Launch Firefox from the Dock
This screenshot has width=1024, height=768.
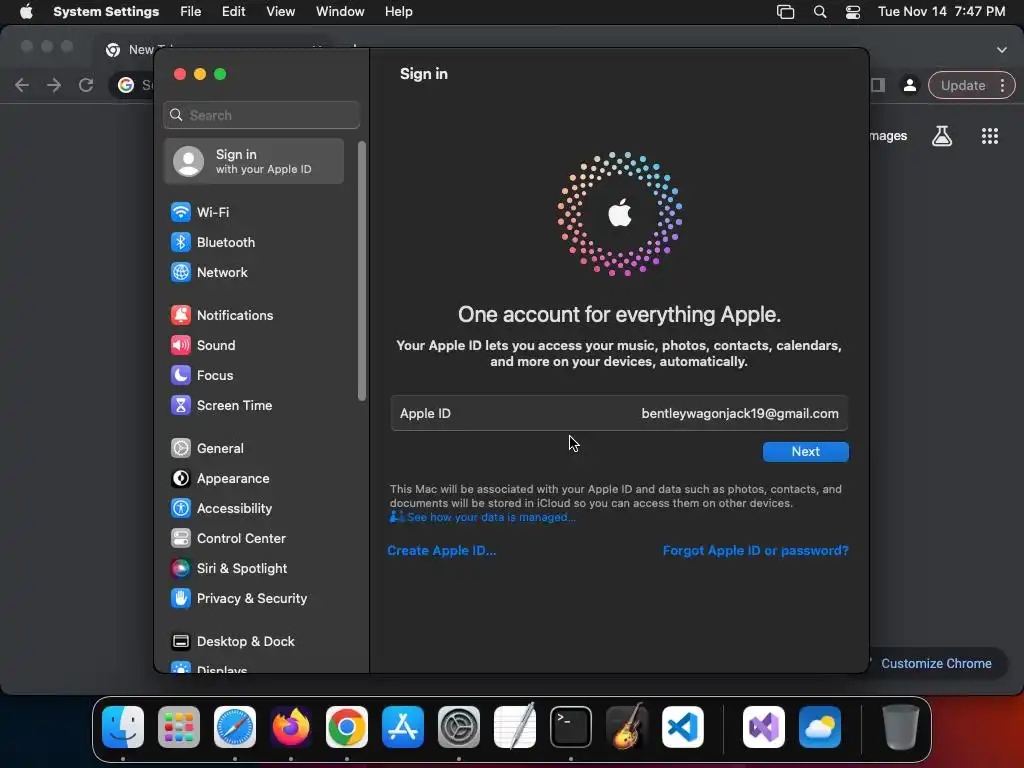point(291,727)
